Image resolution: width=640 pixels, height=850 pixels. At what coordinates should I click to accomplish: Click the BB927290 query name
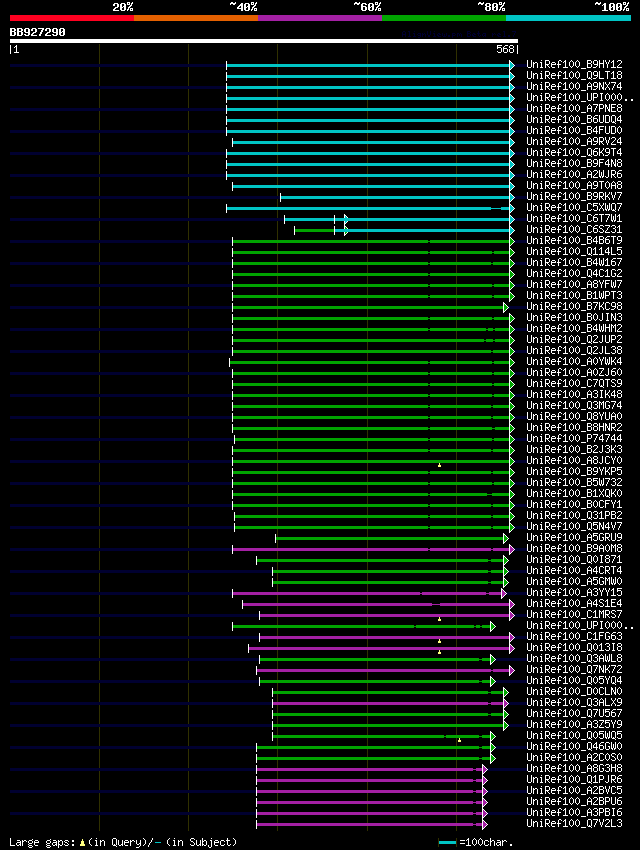click(x=37, y=33)
